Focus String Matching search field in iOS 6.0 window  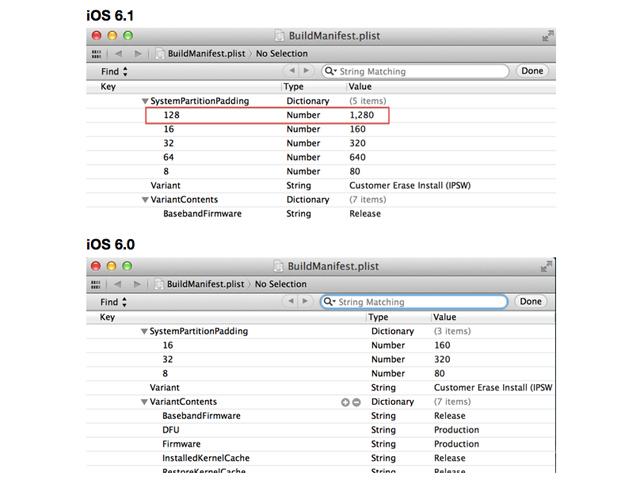pyautogui.click(x=414, y=302)
